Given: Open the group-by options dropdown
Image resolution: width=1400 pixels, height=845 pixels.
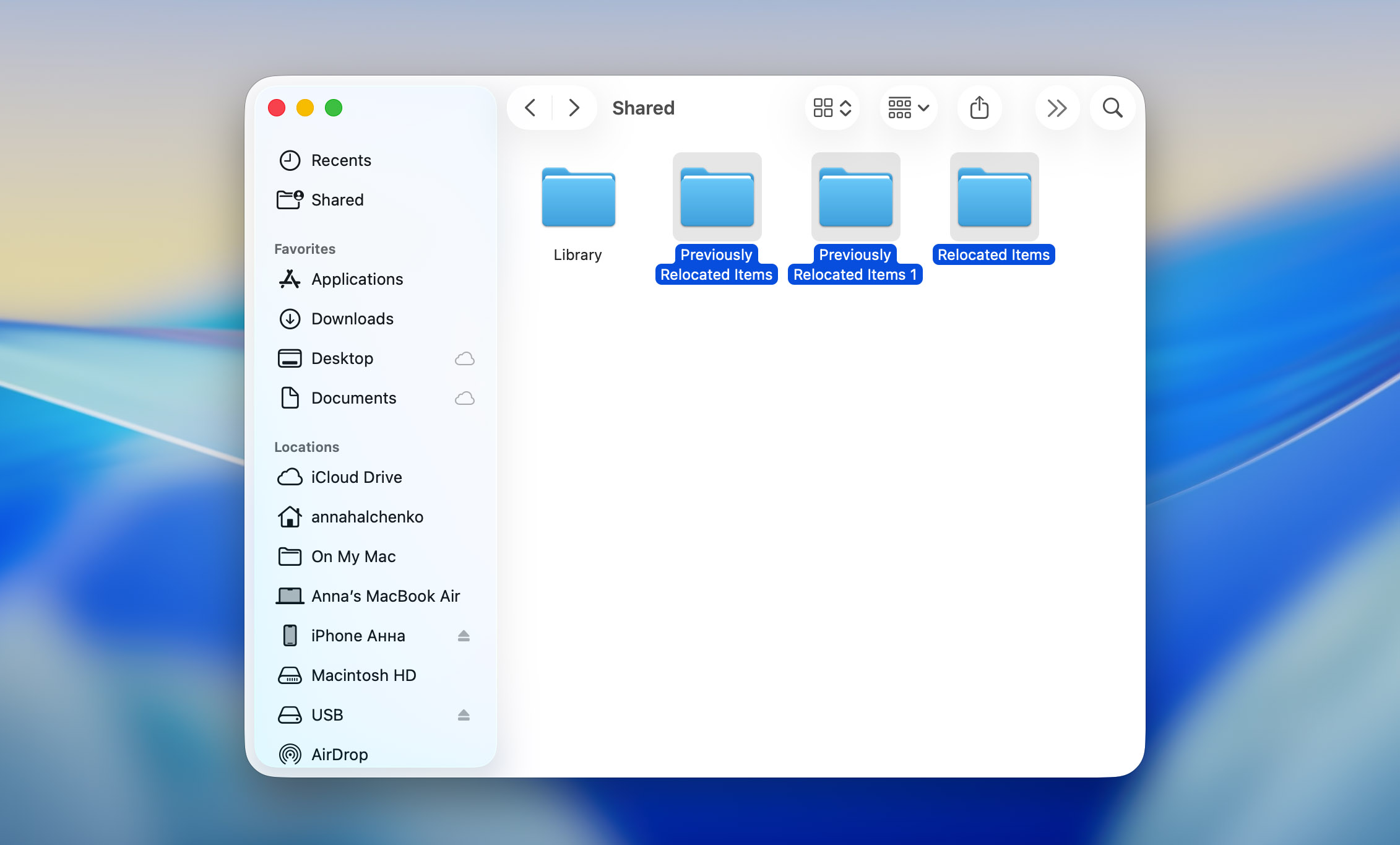Looking at the screenshot, I should [x=908, y=108].
